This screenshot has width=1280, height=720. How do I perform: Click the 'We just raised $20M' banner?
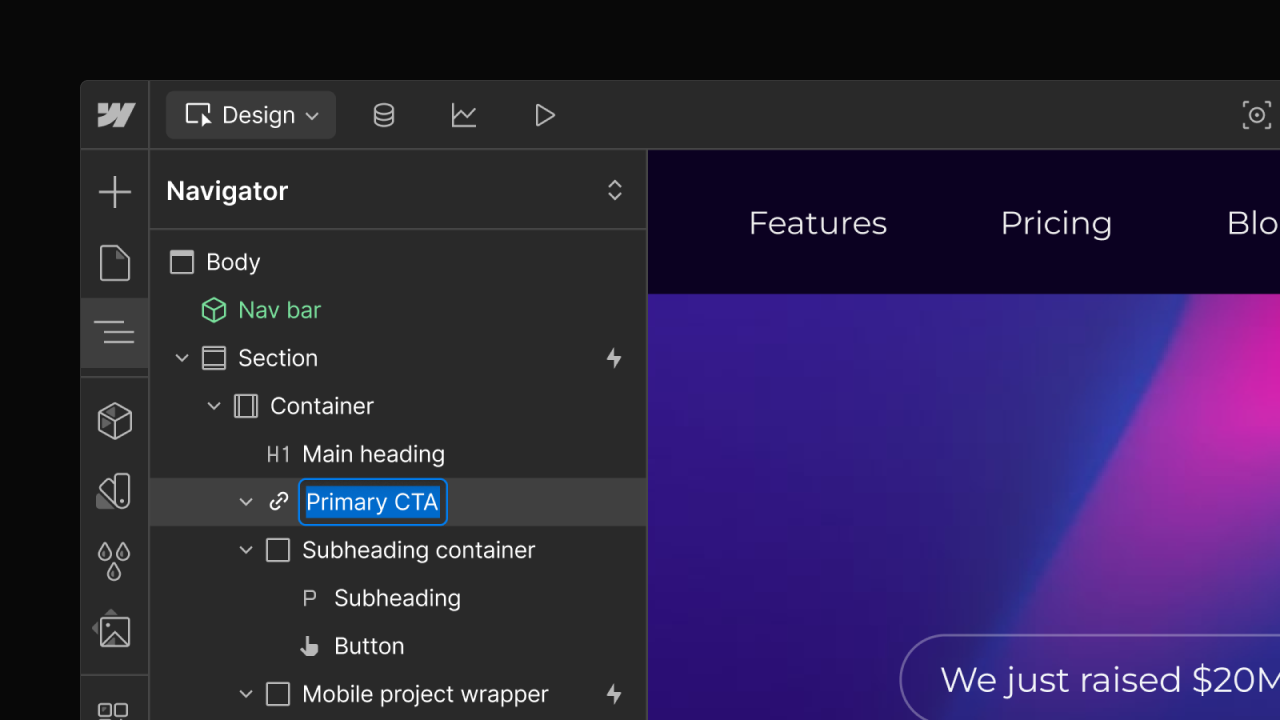point(1090,679)
